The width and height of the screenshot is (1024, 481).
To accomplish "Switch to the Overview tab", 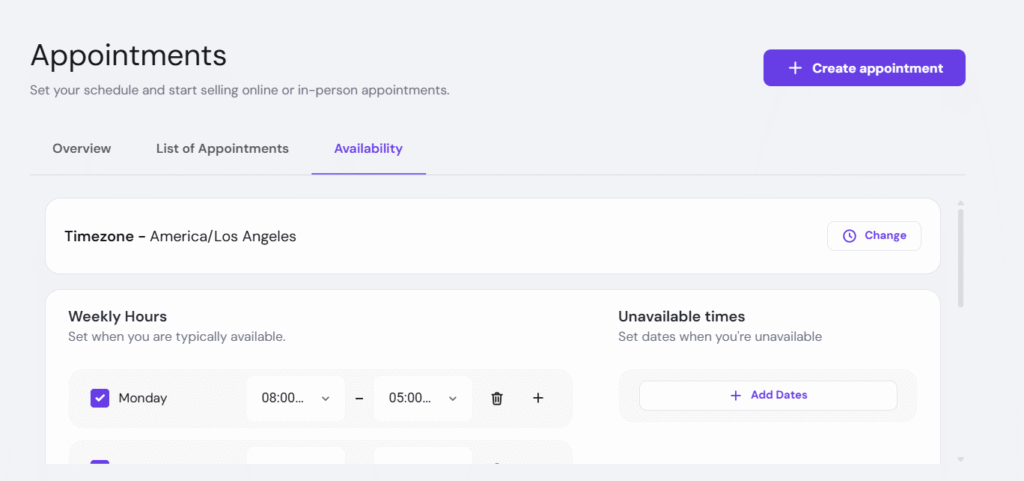I will coord(82,149).
